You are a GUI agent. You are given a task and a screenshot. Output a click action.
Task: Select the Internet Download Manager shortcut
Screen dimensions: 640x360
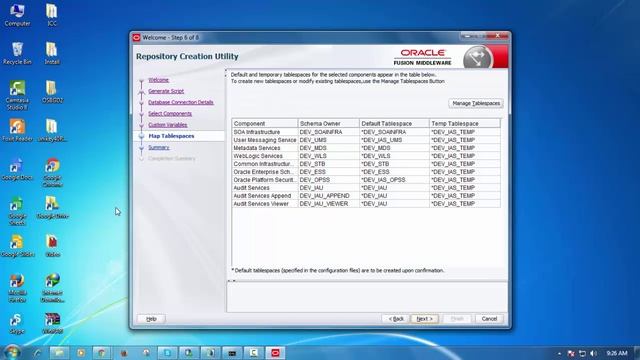tap(52, 288)
